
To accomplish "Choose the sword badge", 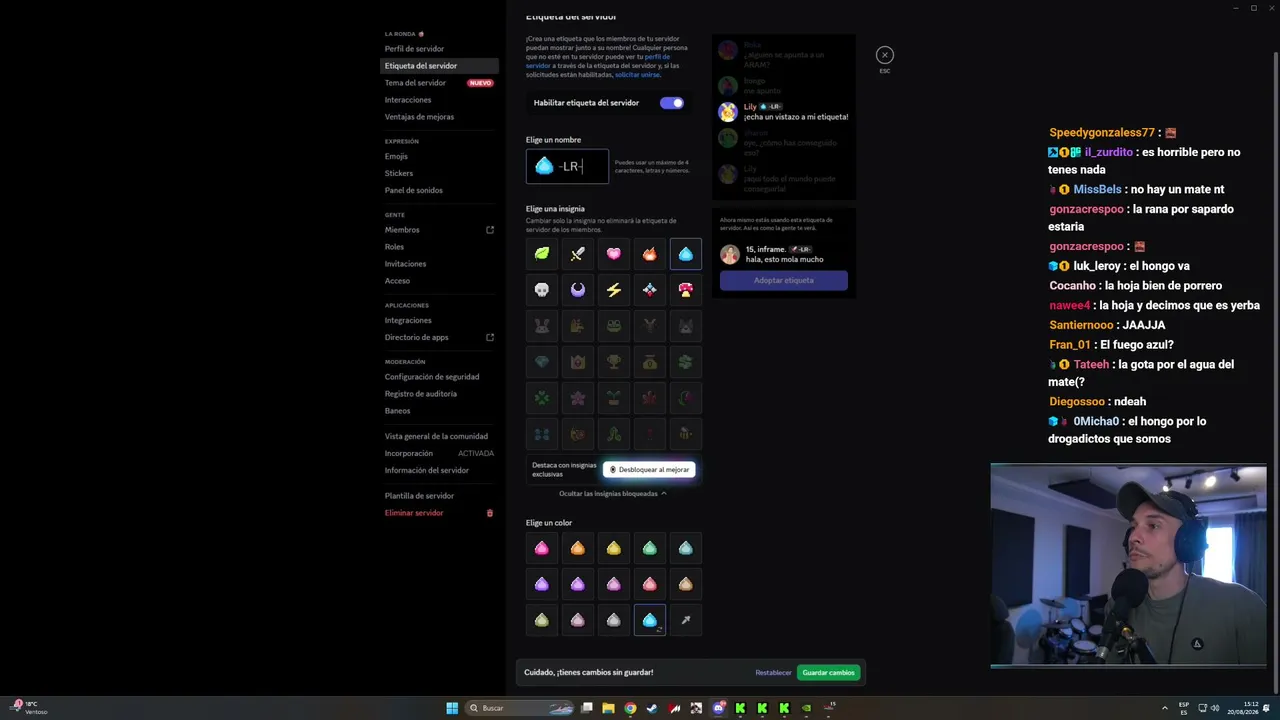I will 578,254.
